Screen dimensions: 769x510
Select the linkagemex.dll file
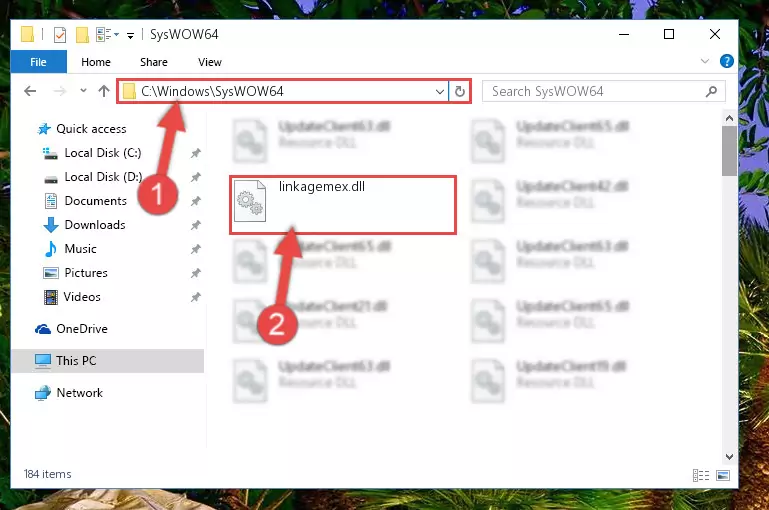pyautogui.click(x=343, y=205)
